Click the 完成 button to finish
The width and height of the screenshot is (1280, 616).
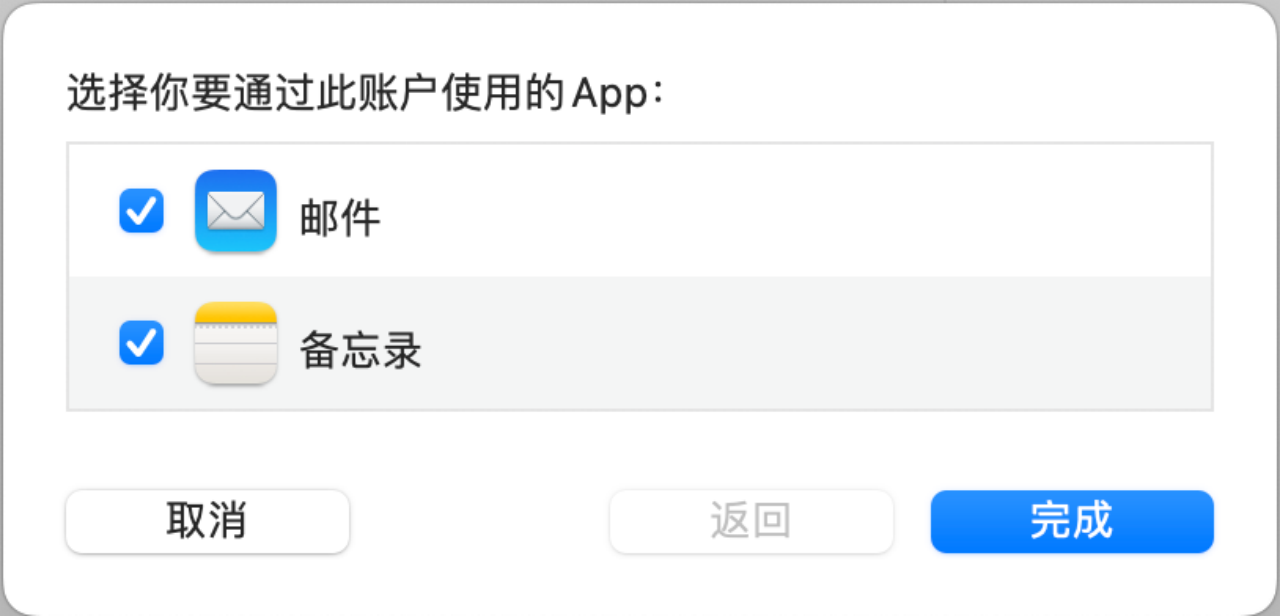point(1072,521)
